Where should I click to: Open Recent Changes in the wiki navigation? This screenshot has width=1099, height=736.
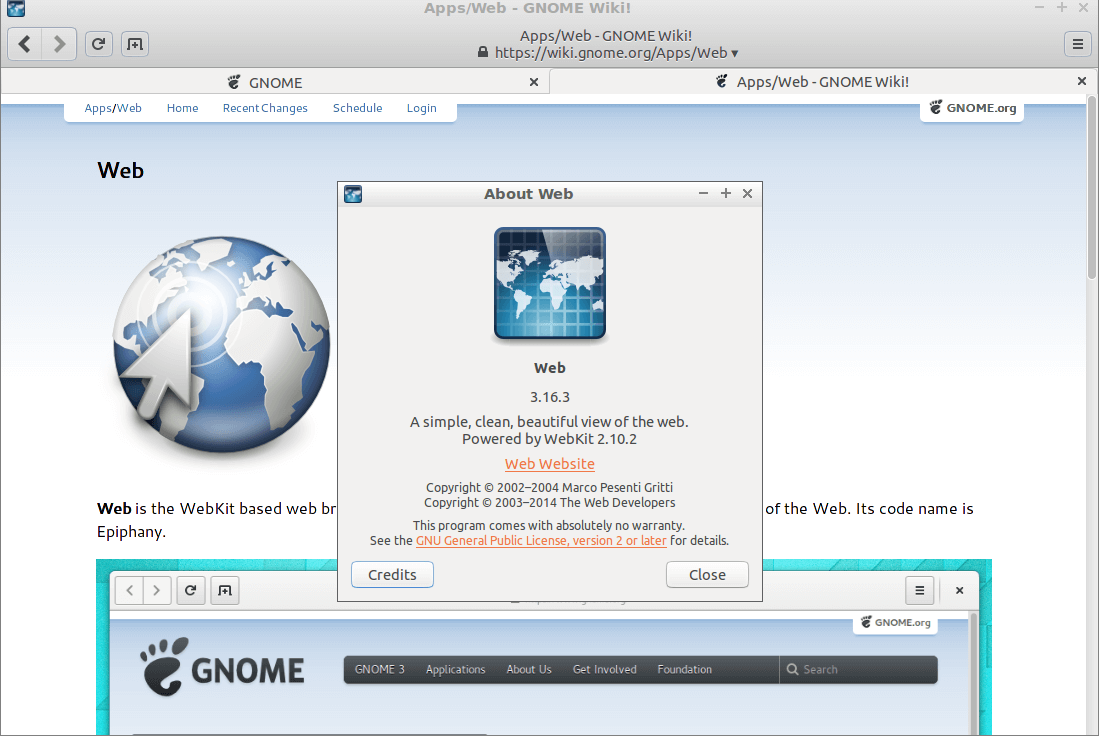[265, 108]
